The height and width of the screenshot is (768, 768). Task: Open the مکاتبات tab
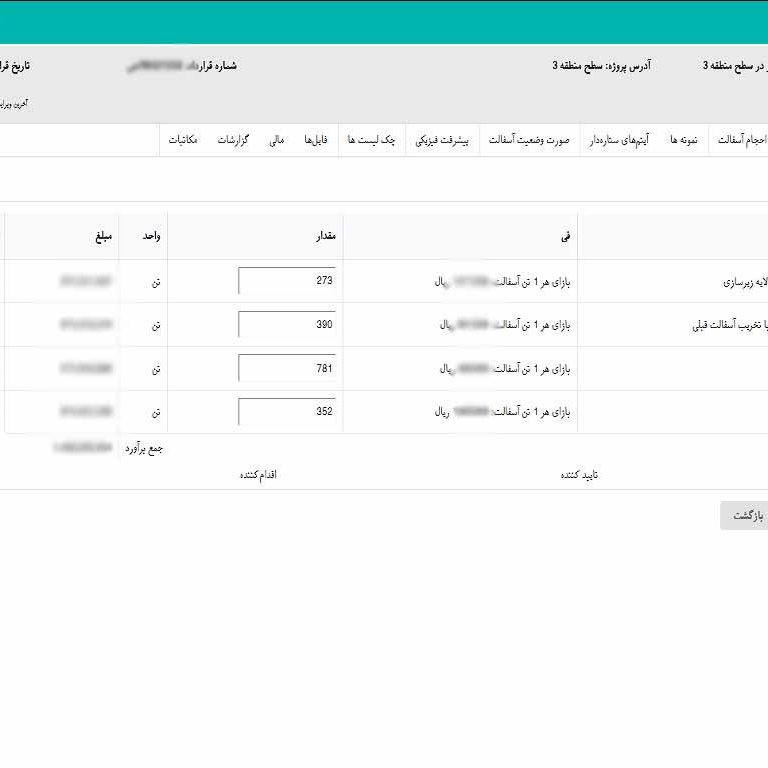[183, 141]
